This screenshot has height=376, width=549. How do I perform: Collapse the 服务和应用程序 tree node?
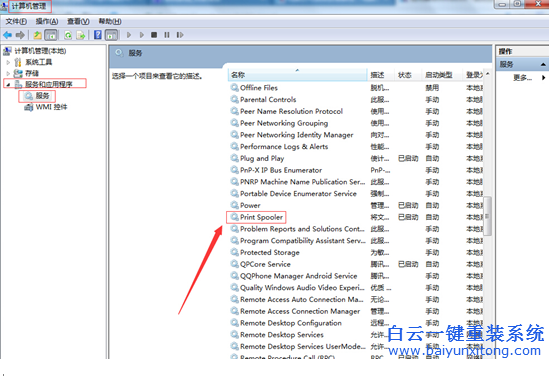[8, 84]
